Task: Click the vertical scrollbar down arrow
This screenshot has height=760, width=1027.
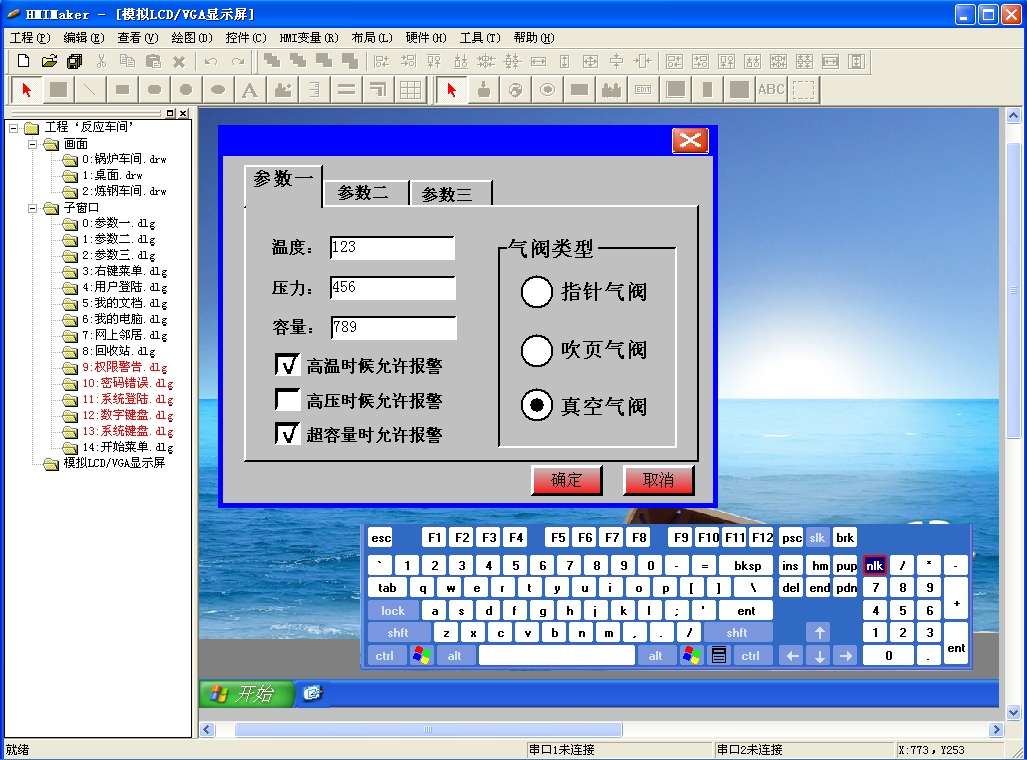Action: (x=1013, y=712)
